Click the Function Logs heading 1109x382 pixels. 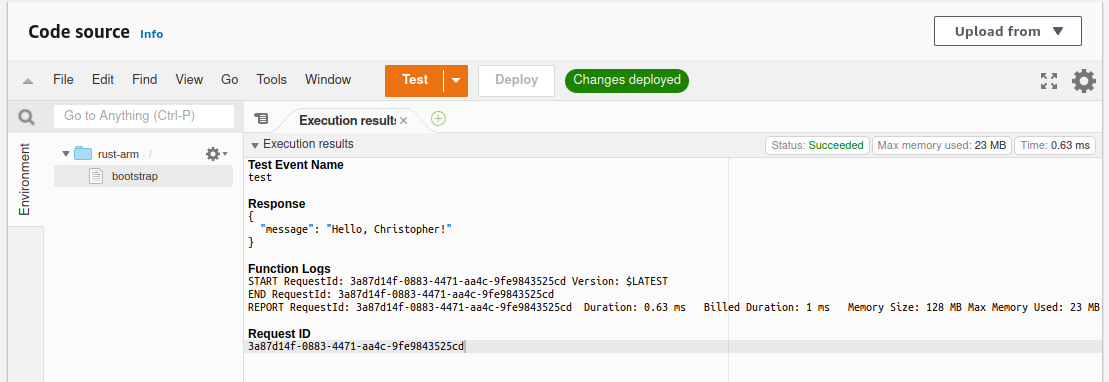click(x=289, y=269)
